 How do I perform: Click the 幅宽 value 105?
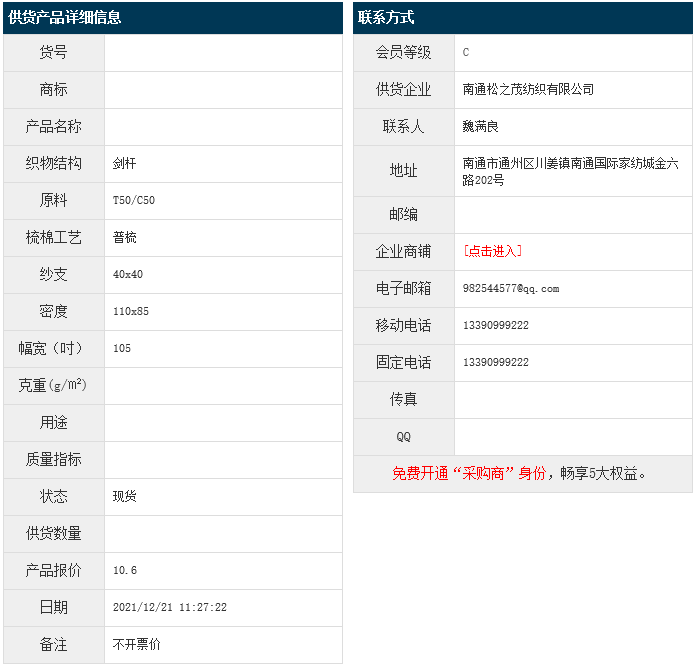click(x=122, y=348)
